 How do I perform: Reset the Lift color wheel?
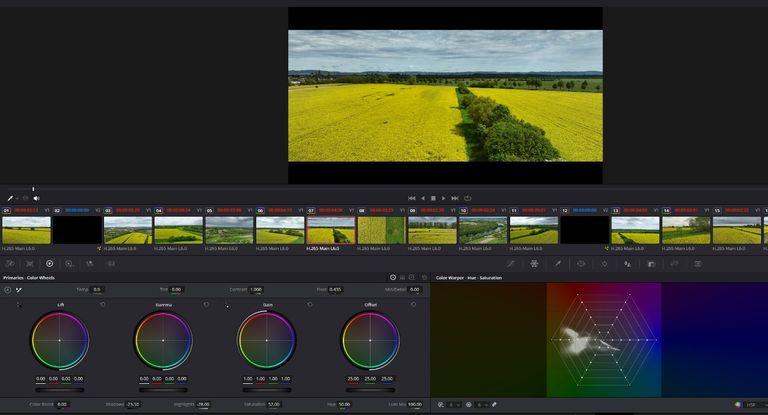point(102,304)
